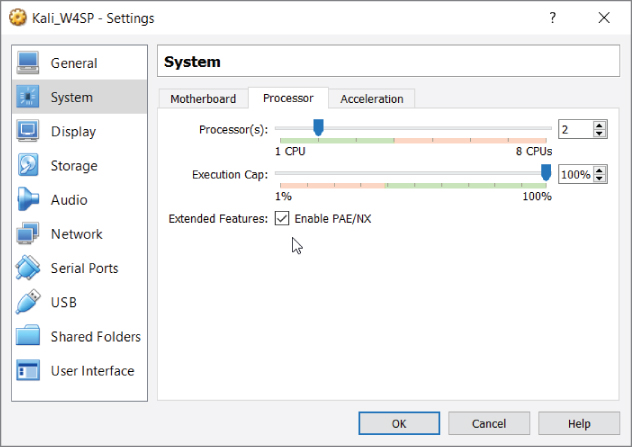Raise execution cap with up arrow

click(599, 170)
